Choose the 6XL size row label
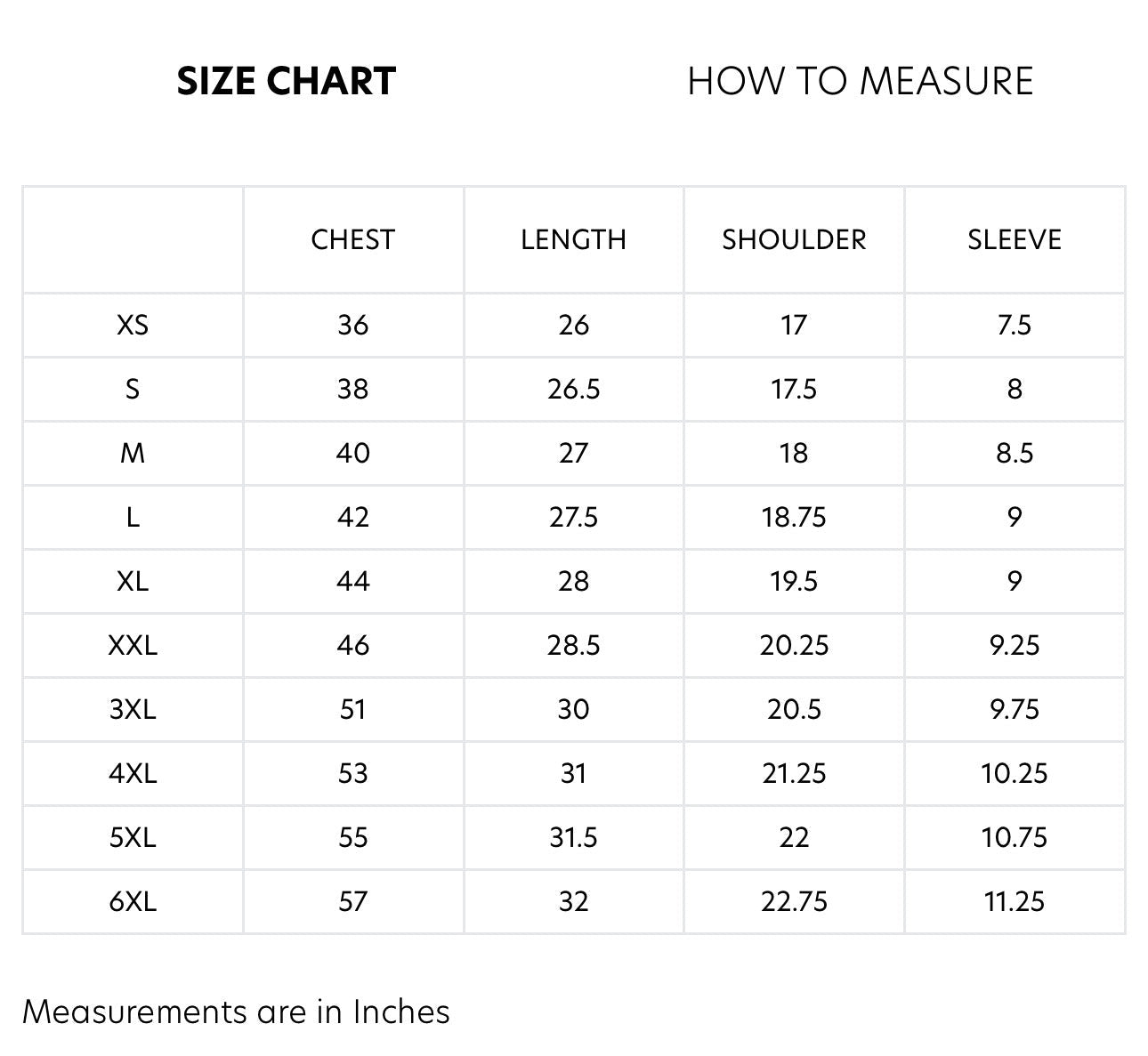The image size is (1148, 1056). click(x=133, y=901)
